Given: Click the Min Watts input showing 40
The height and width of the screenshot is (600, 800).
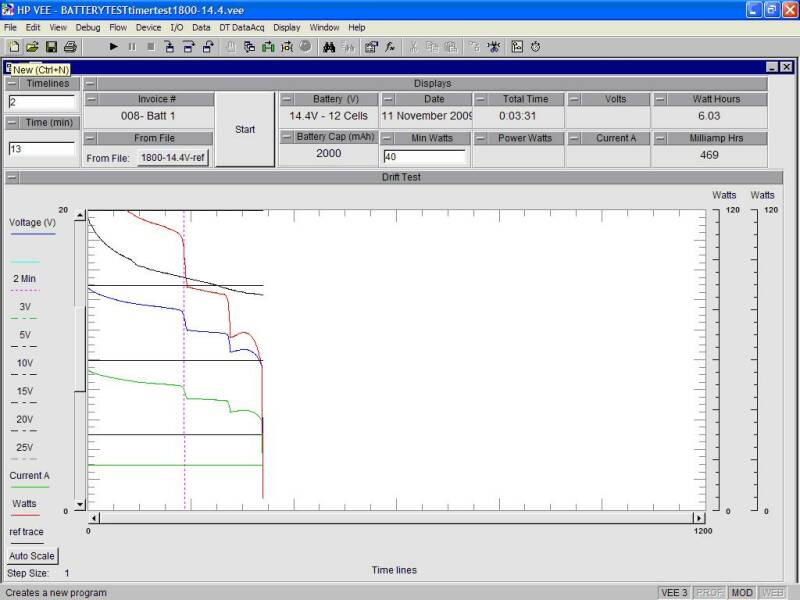Looking at the screenshot, I should 424,157.
